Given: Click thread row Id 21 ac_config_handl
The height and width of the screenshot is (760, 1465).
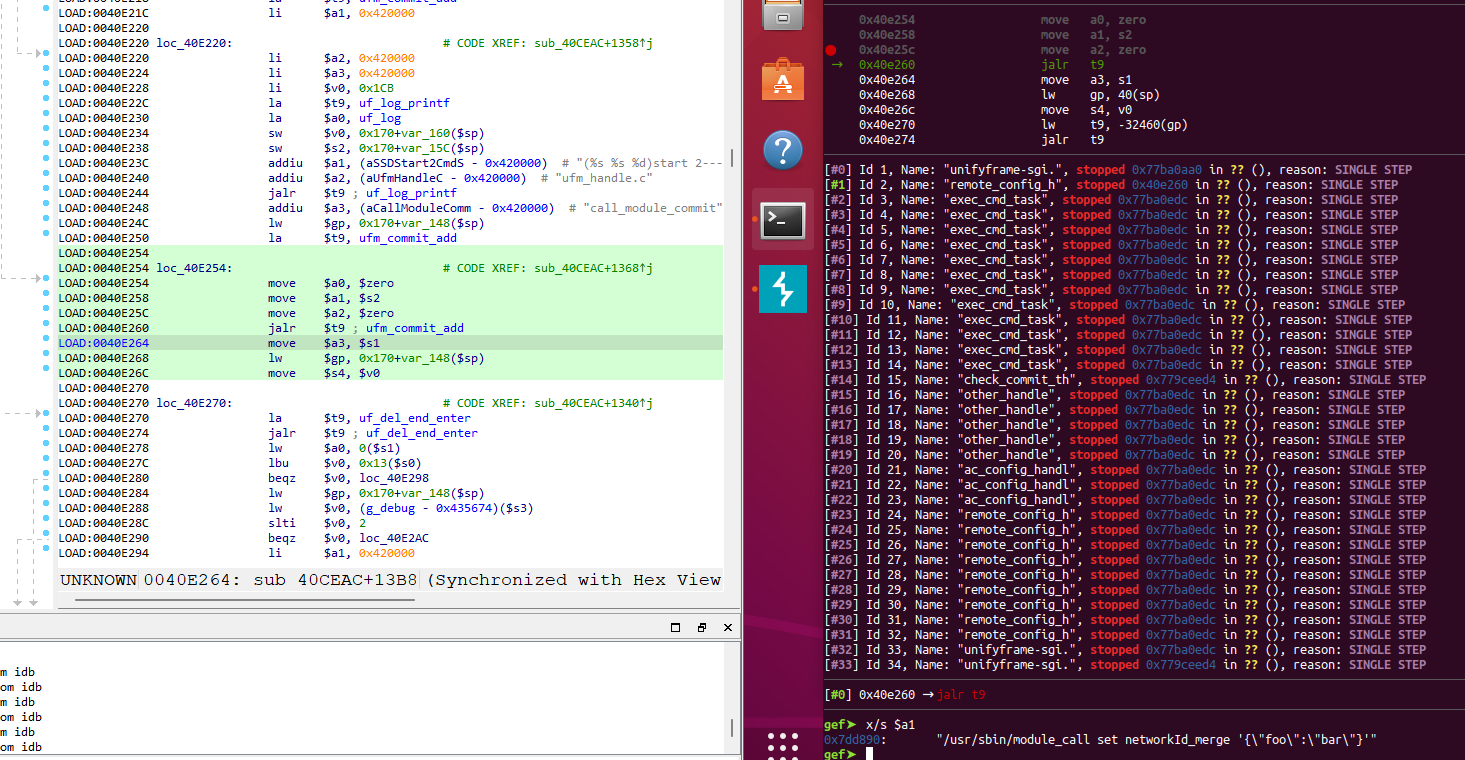Looking at the screenshot, I should point(1125,470).
